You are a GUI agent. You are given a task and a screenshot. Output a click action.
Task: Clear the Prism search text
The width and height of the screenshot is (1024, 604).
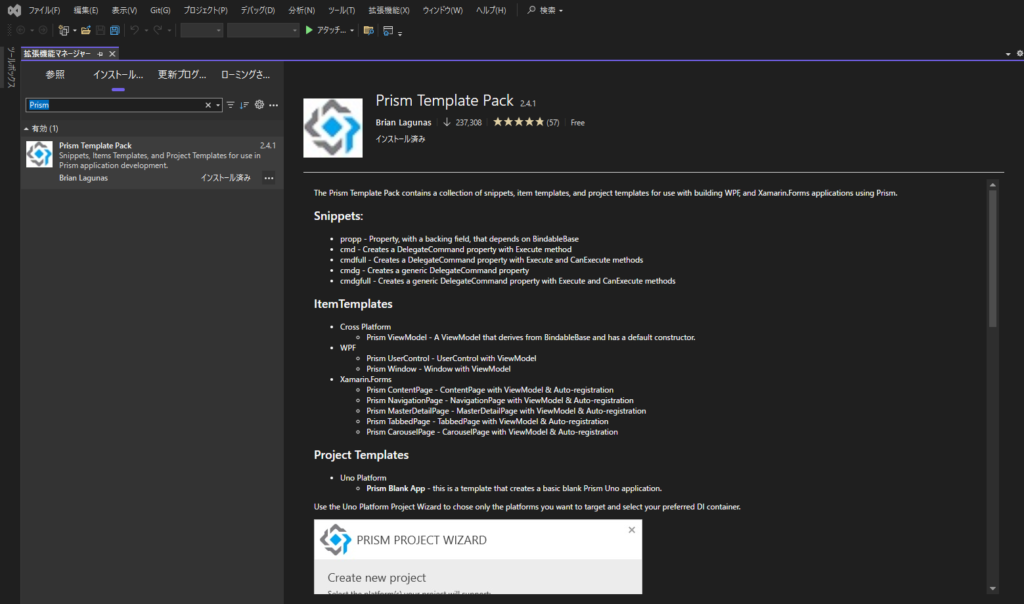point(208,105)
